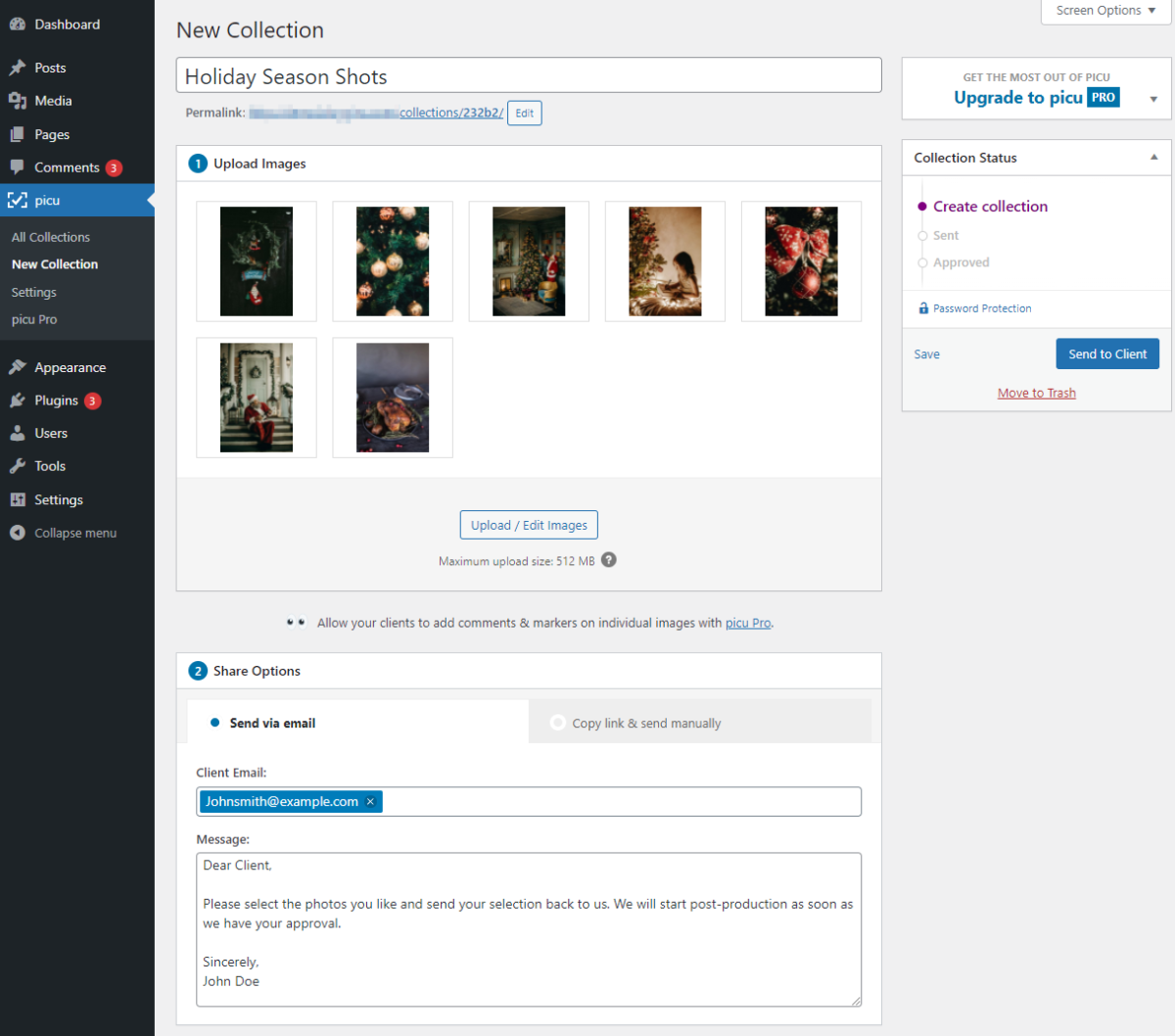The height and width of the screenshot is (1036, 1175).
Task: Remove the Johnsmith@example.com email tag
Action: 370,802
